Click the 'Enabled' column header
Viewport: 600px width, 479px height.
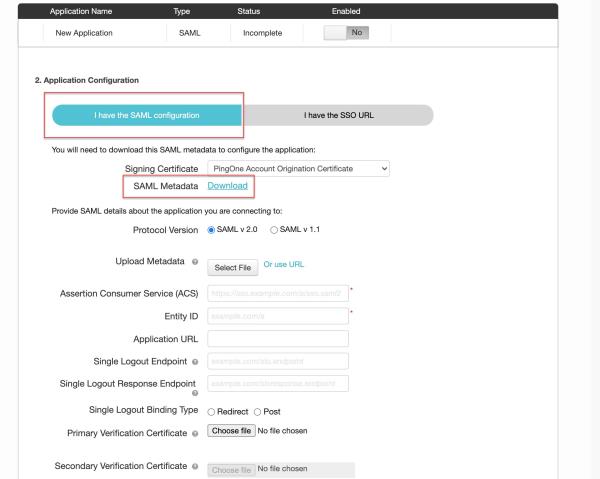[x=346, y=11]
